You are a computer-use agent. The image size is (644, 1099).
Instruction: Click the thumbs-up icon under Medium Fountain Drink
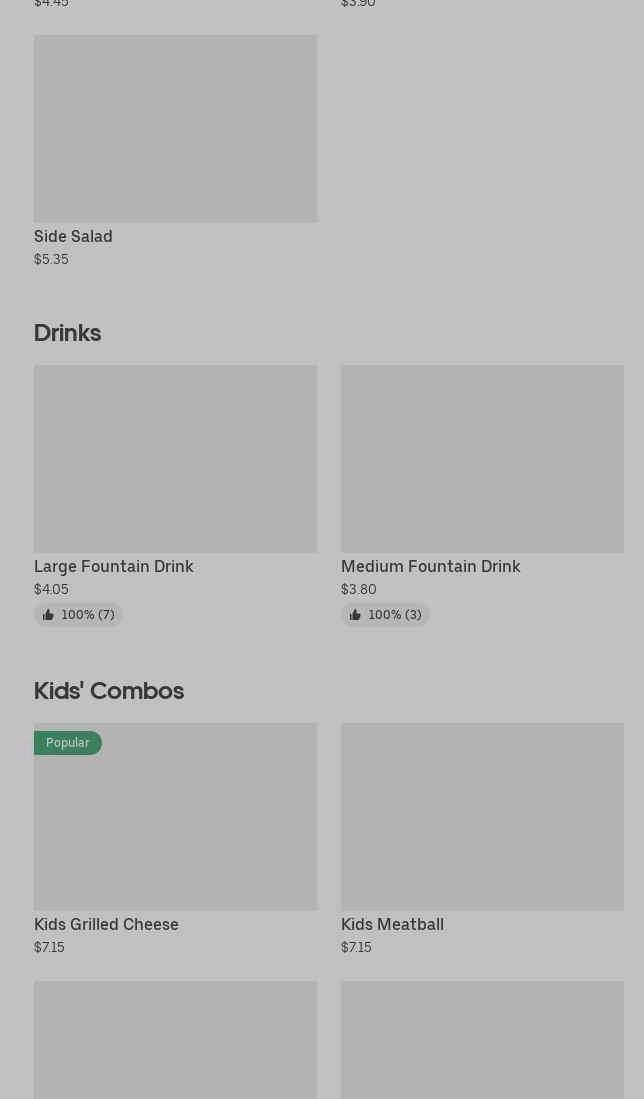pyautogui.click(x=355, y=615)
